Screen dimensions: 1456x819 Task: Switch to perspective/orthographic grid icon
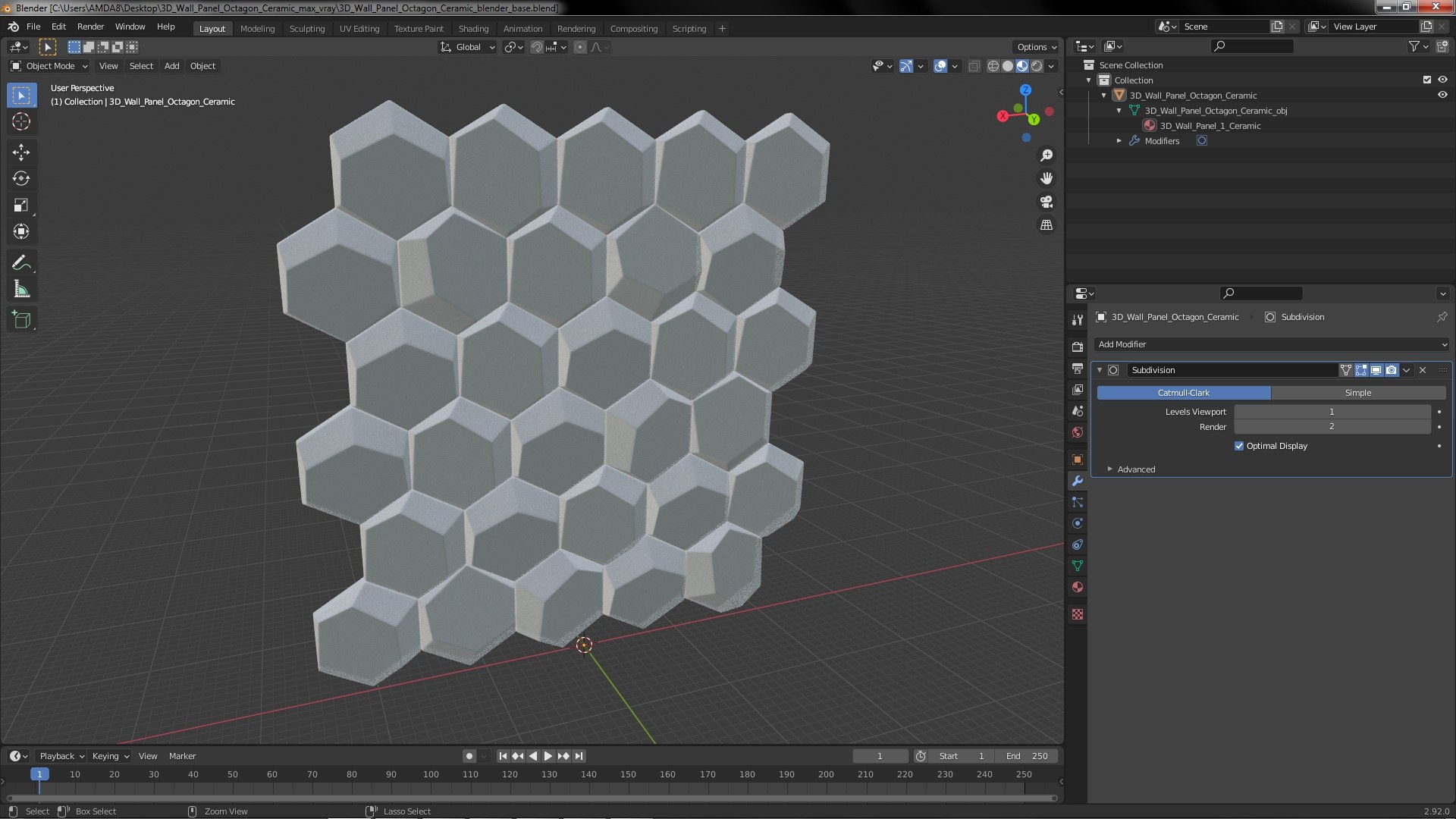(1046, 225)
